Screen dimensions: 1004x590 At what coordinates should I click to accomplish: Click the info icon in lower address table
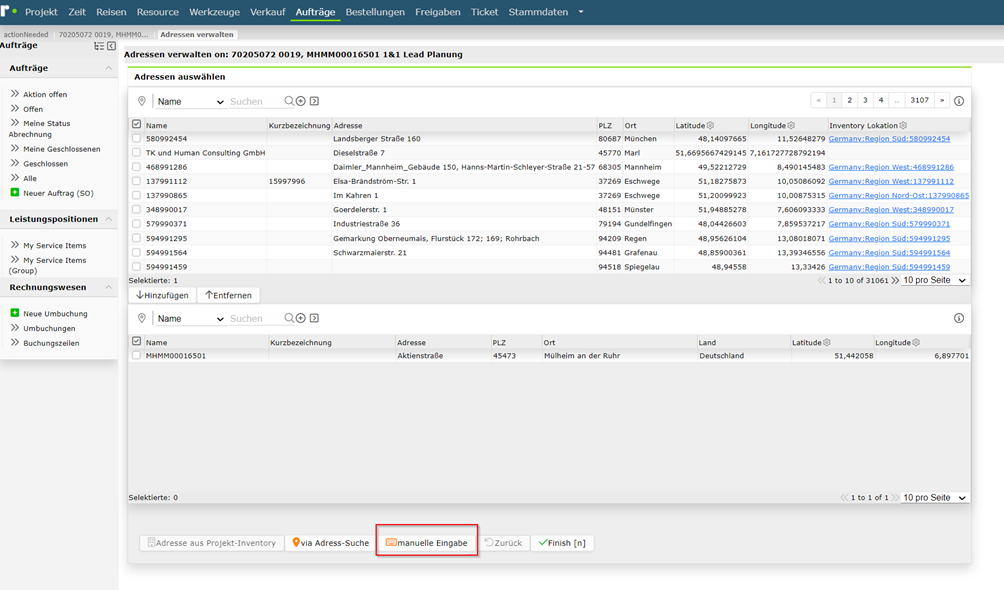pos(959,318)
